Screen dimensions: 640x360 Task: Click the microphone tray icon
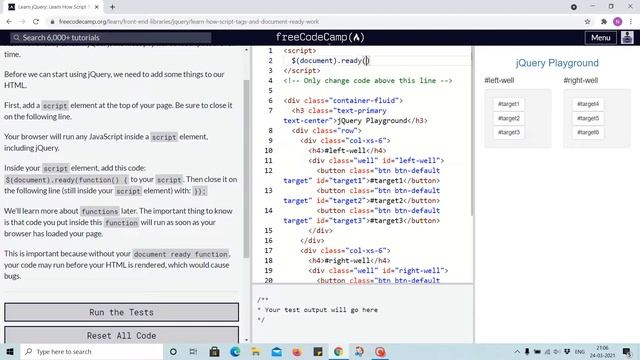(x=527, y=351)
